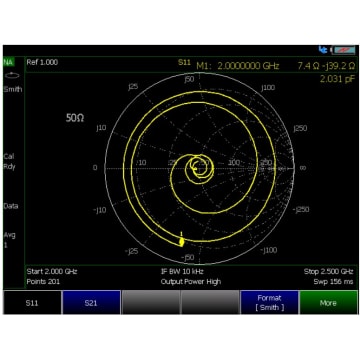Click the Output Power High setting
Viewport: 360px width, 360px height.
tap(191, 282)
